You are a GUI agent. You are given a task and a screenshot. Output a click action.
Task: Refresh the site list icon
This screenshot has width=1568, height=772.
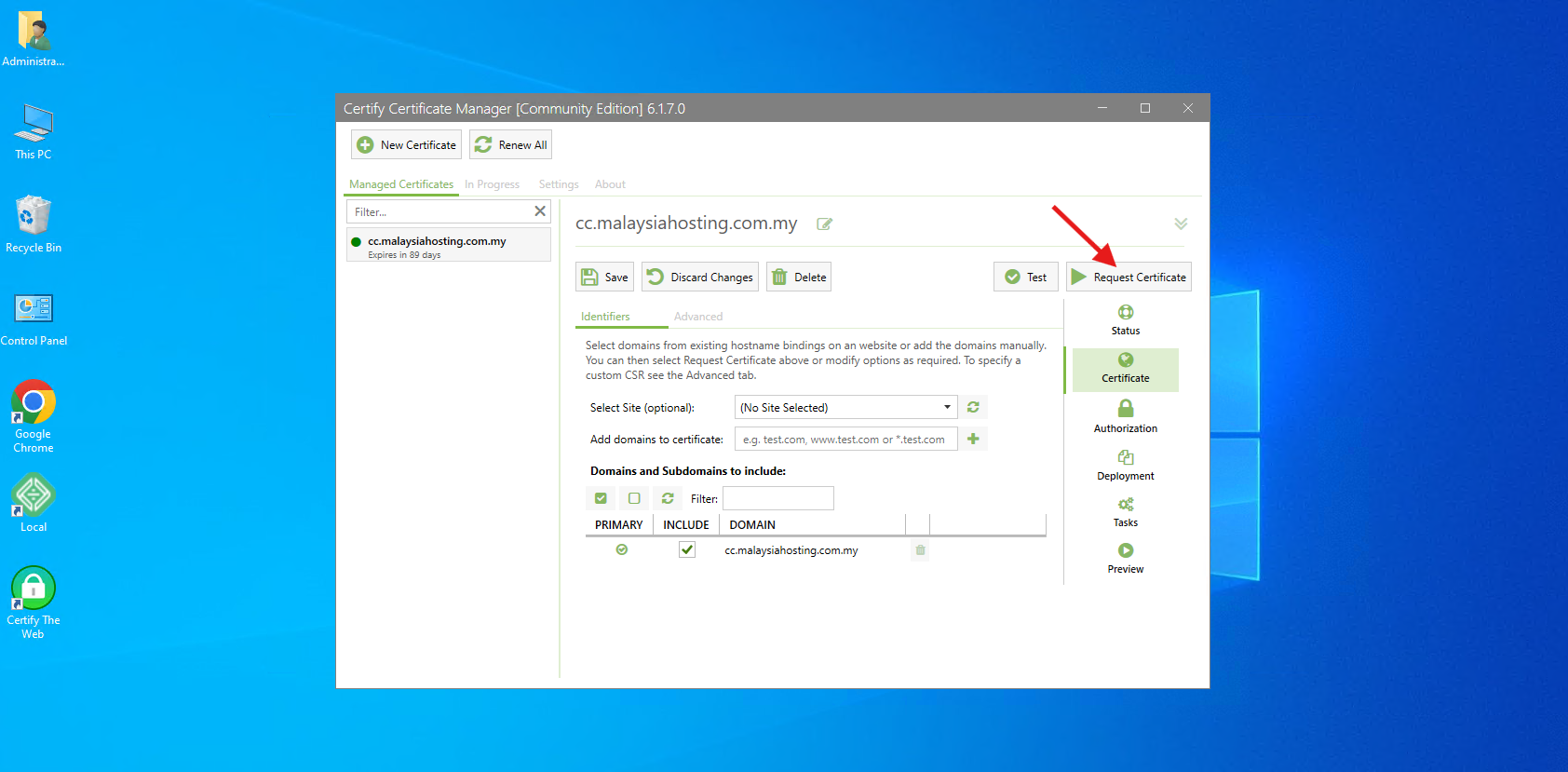point(973,407)
